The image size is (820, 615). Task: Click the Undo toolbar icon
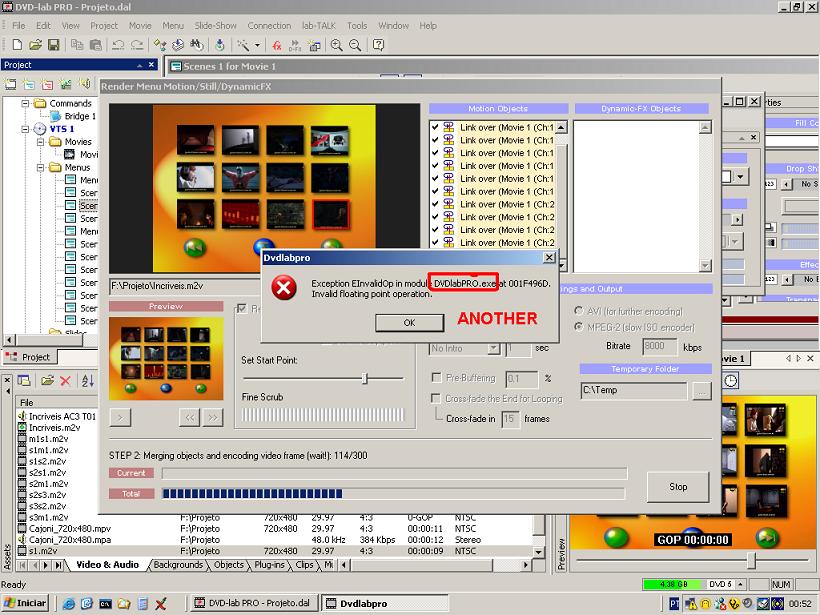coord(118,45)
